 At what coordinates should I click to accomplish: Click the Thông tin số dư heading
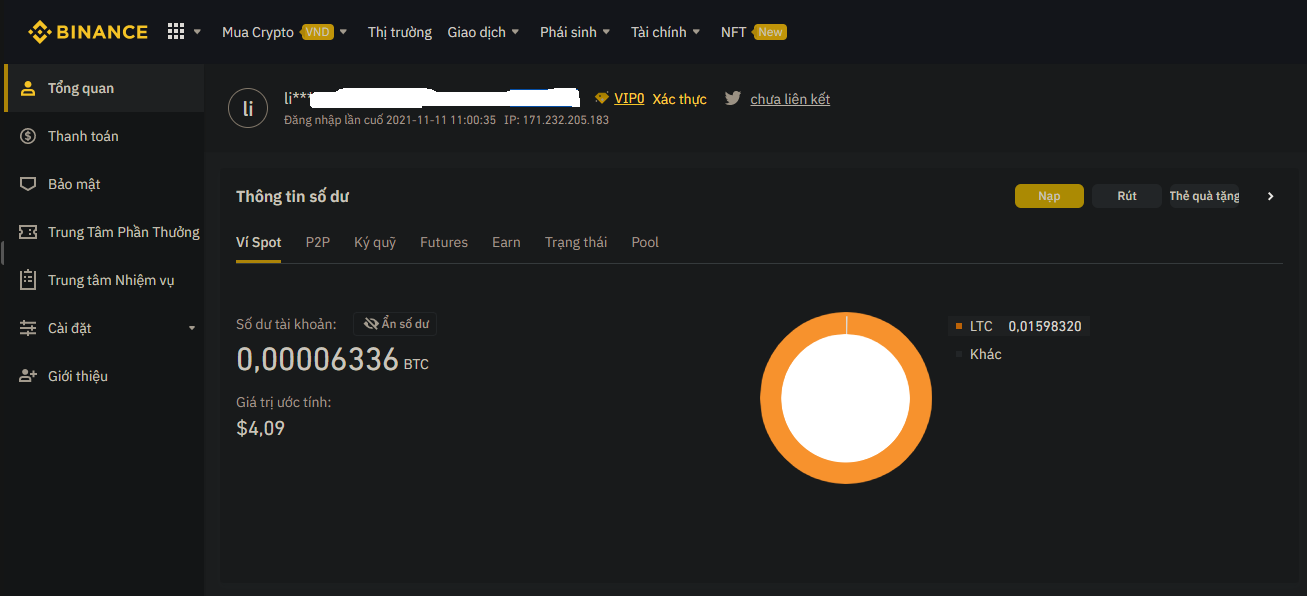[x=292, y=197]
